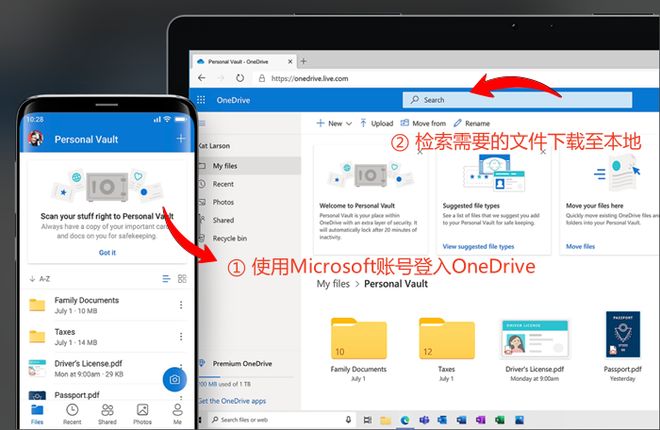660x430 pixels.
Task: Click the browser address bar URL
Action: click(310, 78)
